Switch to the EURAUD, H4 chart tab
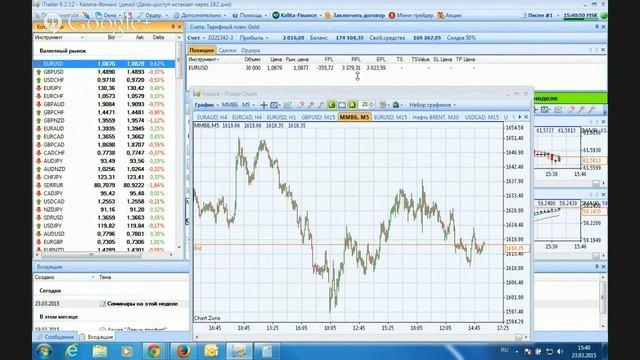640x360 pixels. click(x=212, y=117)
